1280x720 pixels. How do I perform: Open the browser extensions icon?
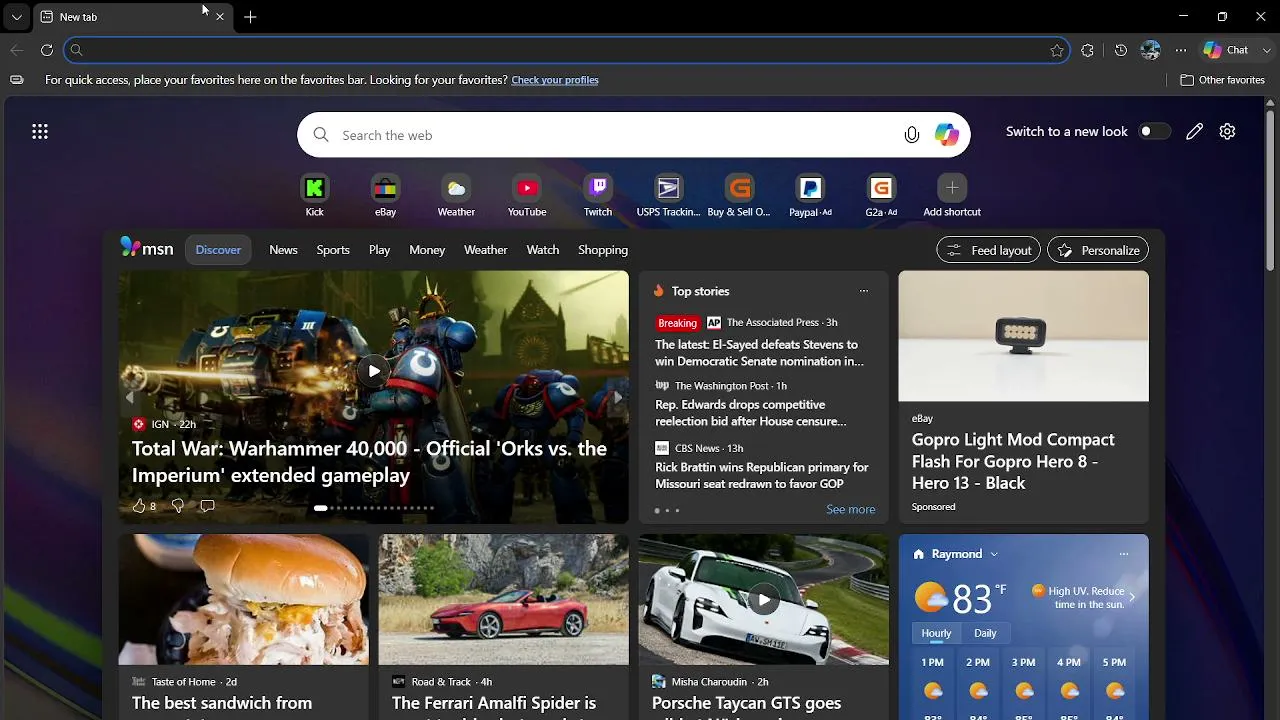tap(1088, 50)
